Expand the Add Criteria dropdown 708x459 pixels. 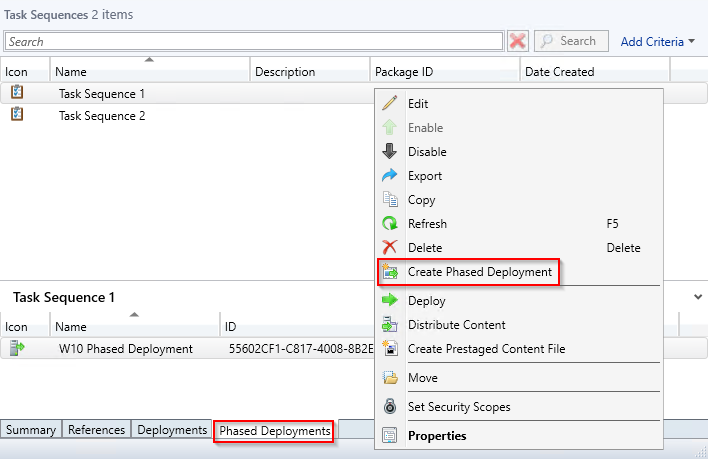pos(658,41)
